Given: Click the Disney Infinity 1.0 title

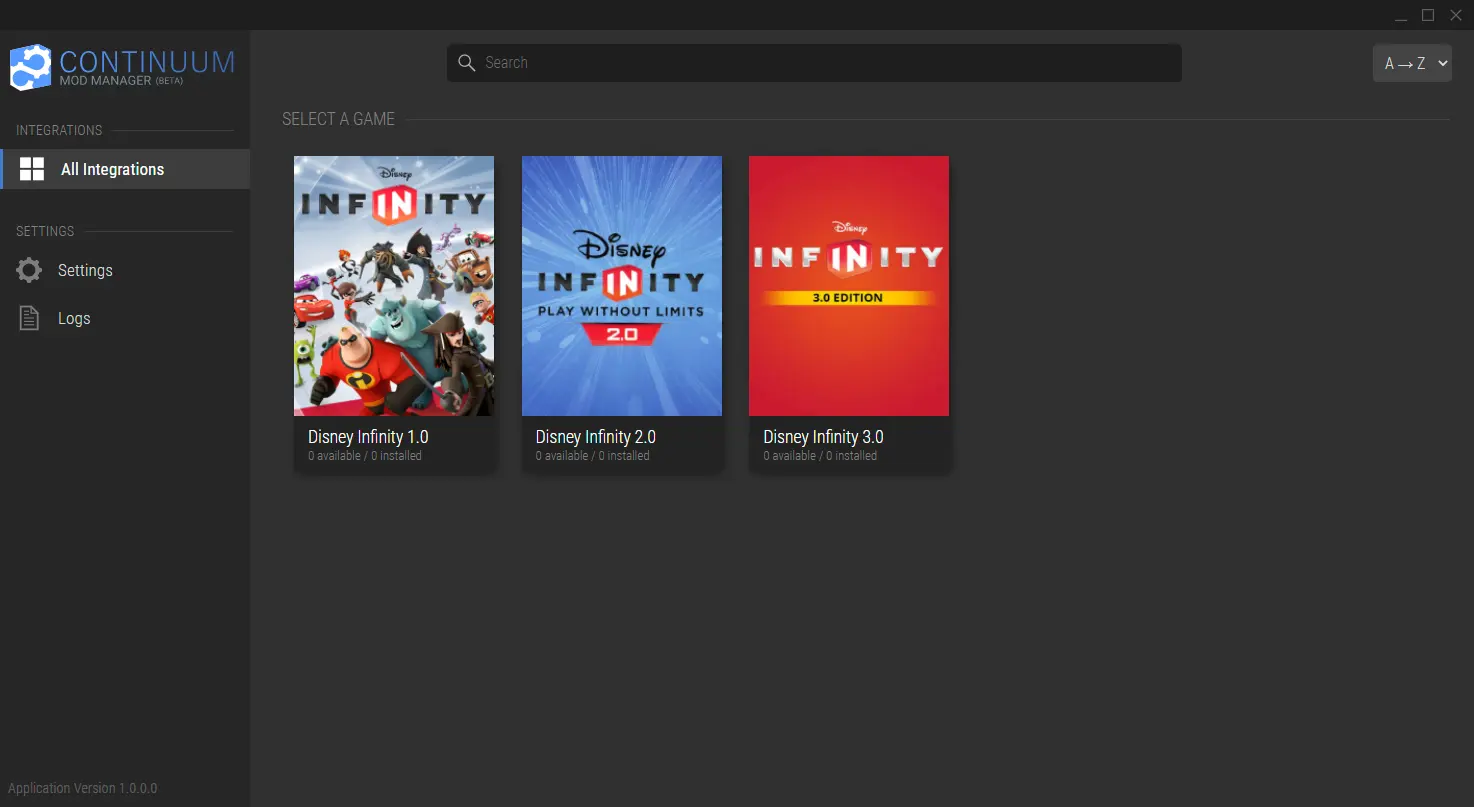Looking at the screenshot, I should 368,437.
